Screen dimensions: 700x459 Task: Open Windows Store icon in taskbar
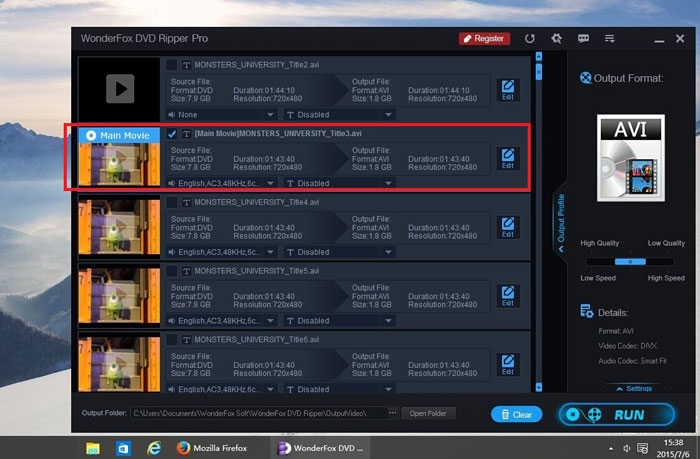pos(123,448)
